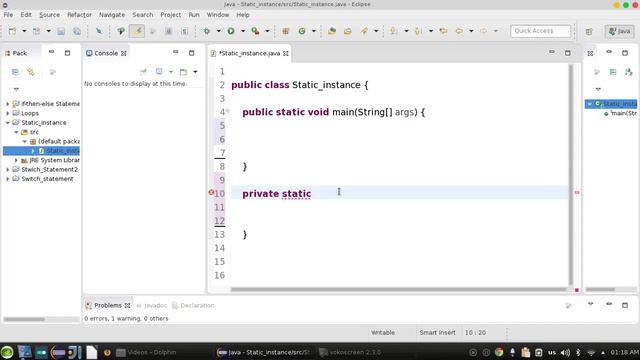Toggle Block Selection Mode button
640x360 pixels.
[169, 31]
